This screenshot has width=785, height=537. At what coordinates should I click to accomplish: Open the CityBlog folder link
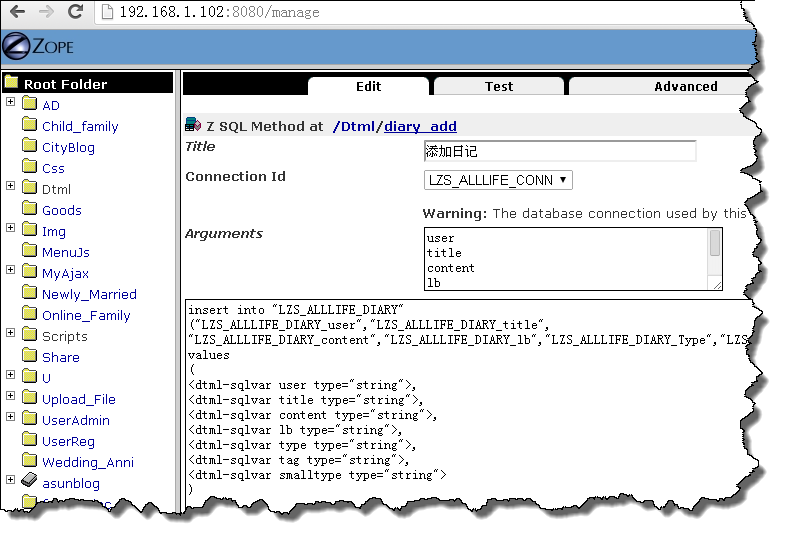tap(69, 148)
